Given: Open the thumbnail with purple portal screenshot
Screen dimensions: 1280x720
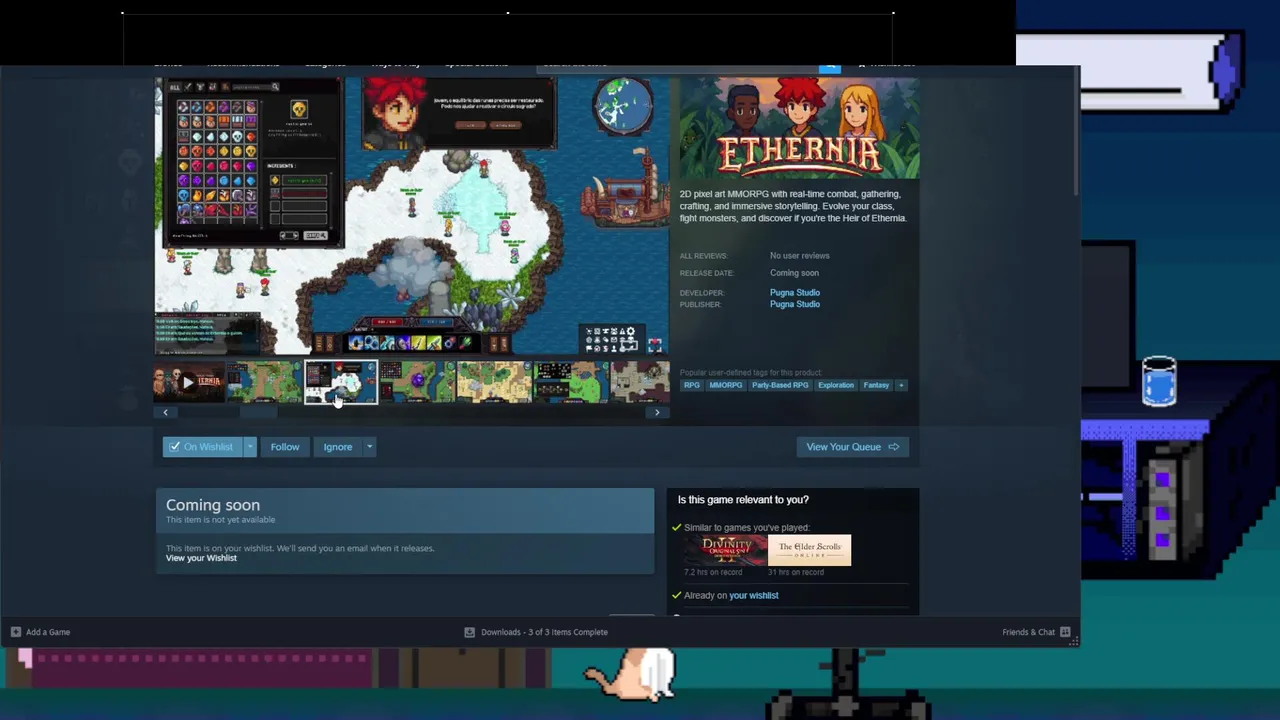Looking at the screenshot, I should tap(417, 382).
